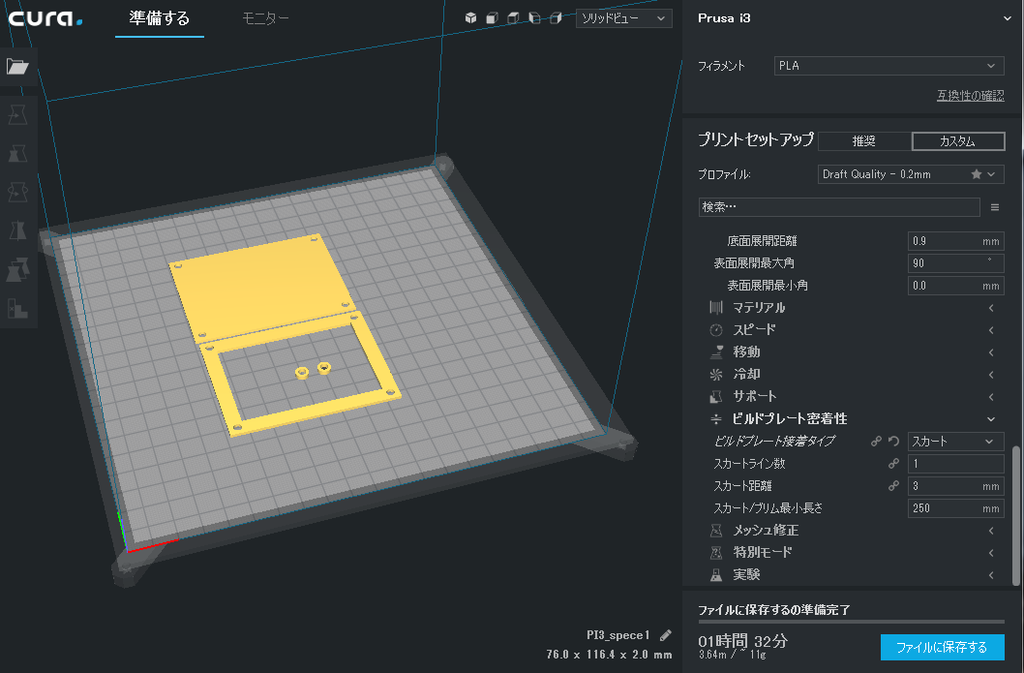Edit the スカート距離 value field

click(x=956, y=486)
